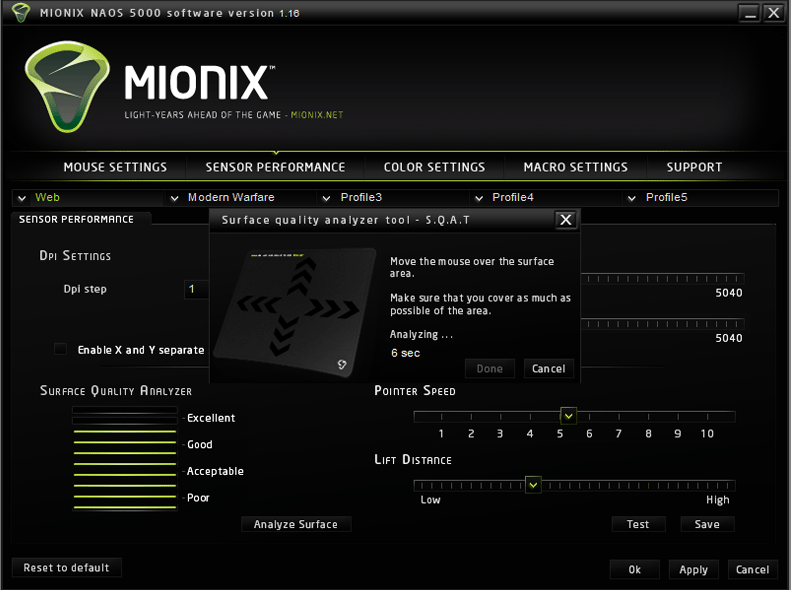
Task: Save the lift distance setting
Action: click(707, 524)
